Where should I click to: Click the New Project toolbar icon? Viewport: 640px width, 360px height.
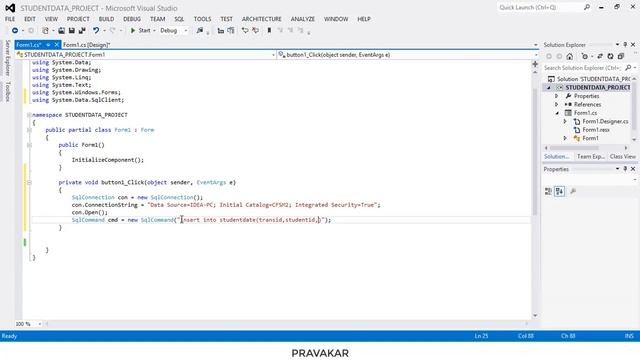point(45,31)
